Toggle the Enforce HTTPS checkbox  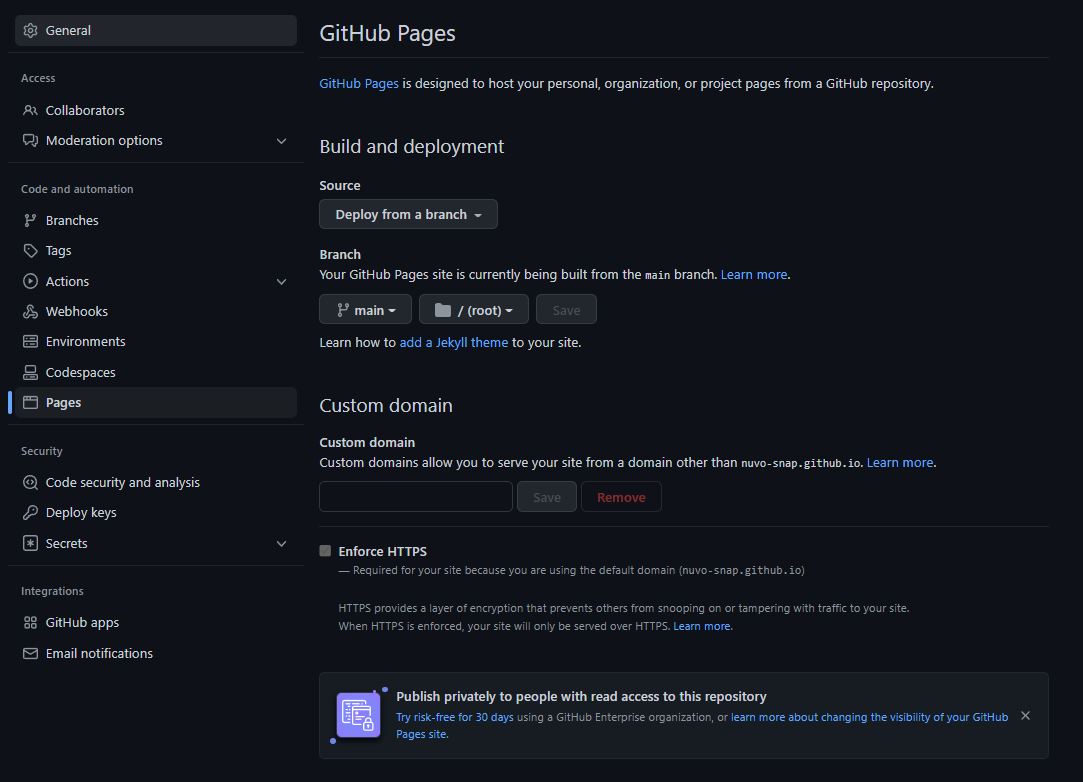325,551
